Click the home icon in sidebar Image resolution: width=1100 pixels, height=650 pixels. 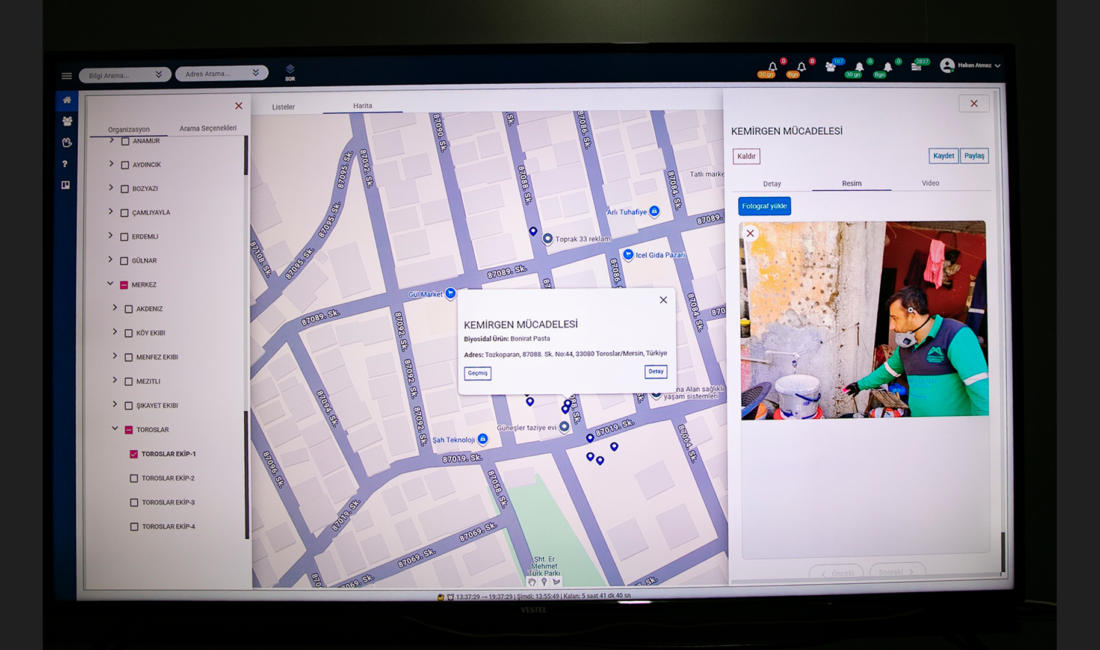click(67, 100)
